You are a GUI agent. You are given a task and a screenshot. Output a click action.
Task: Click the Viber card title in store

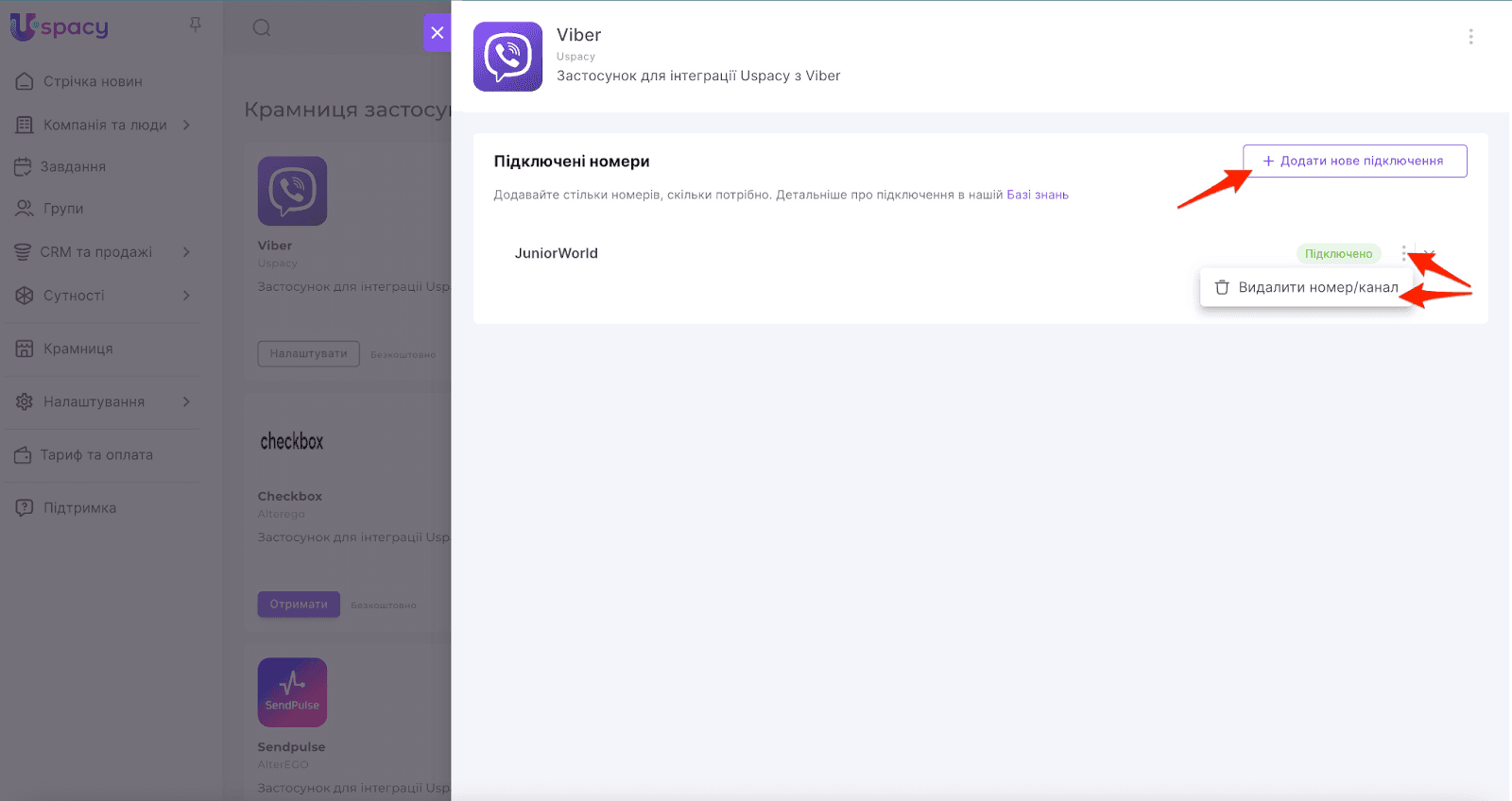[275, 246]
